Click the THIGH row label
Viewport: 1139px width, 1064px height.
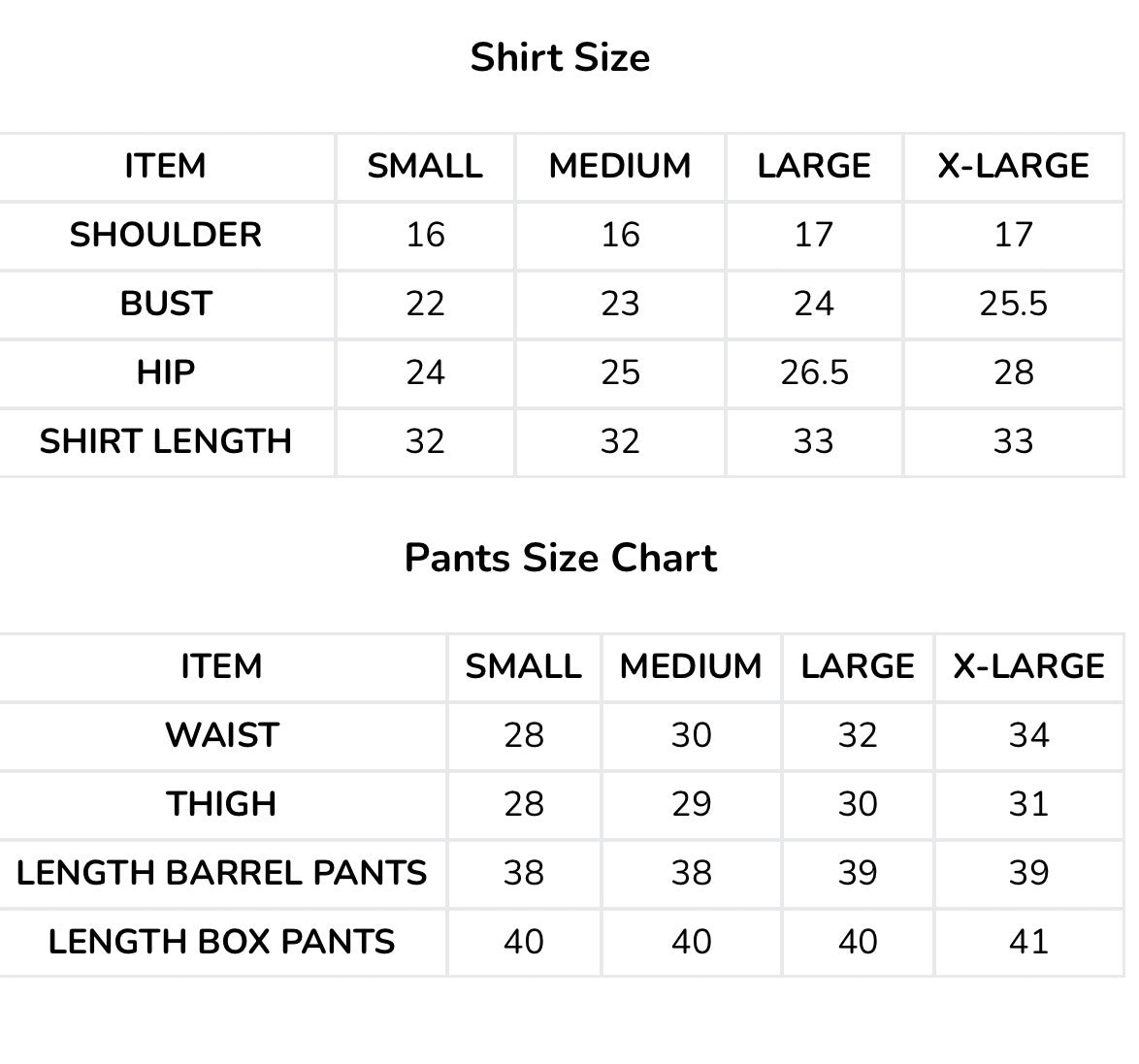[222, 804]
